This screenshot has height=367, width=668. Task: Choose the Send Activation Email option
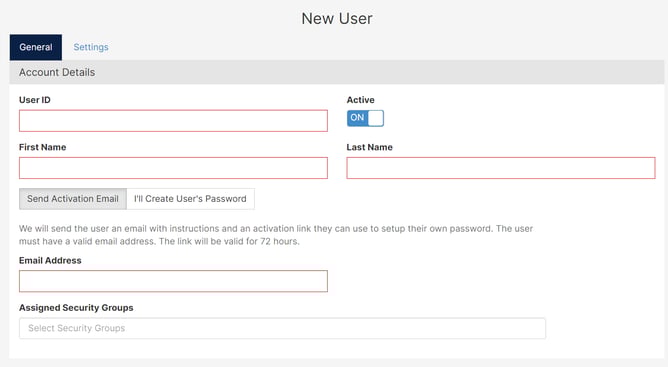pos(73,199)
